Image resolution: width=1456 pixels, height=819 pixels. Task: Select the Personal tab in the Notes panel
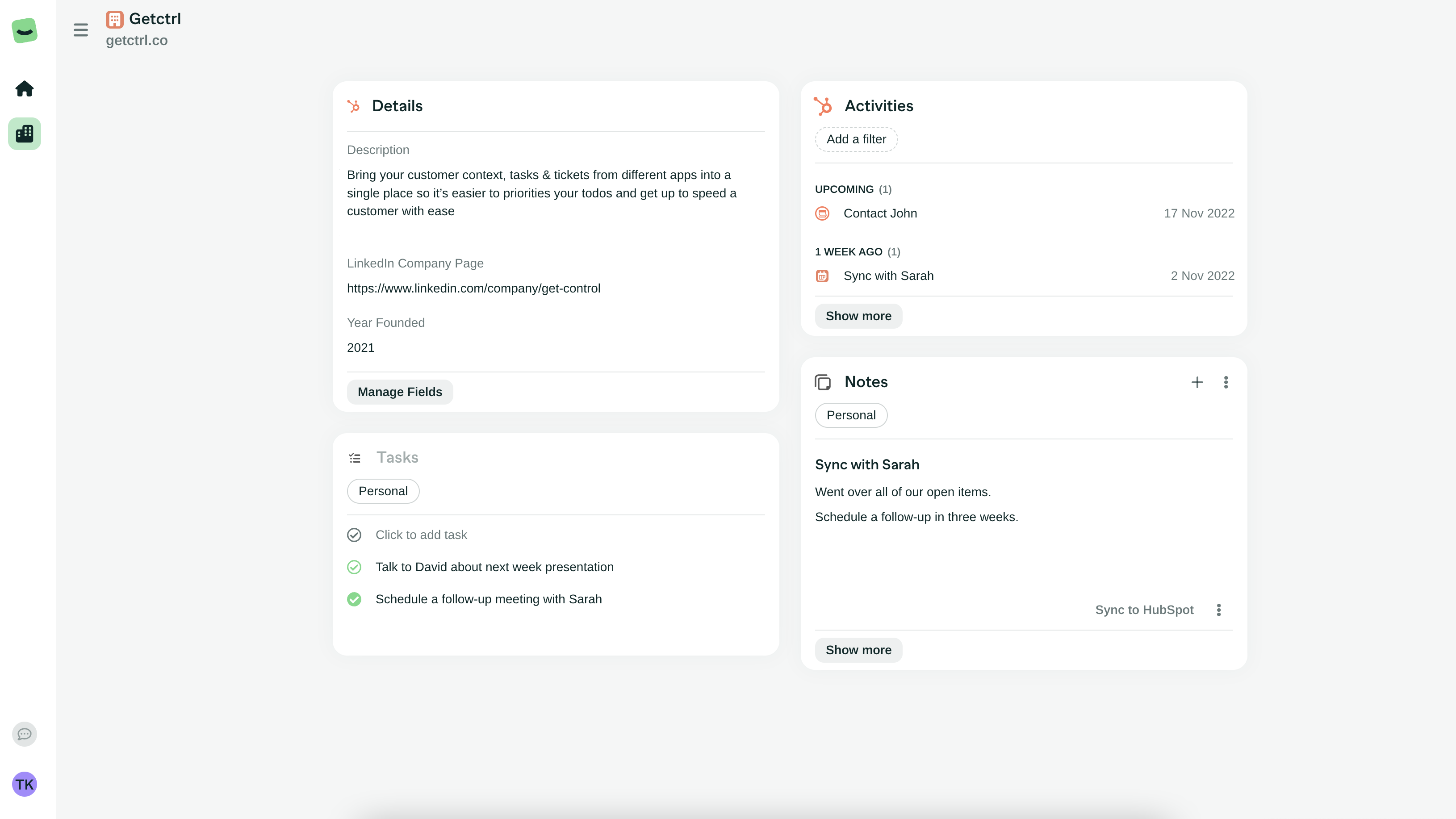pos(851,415)
